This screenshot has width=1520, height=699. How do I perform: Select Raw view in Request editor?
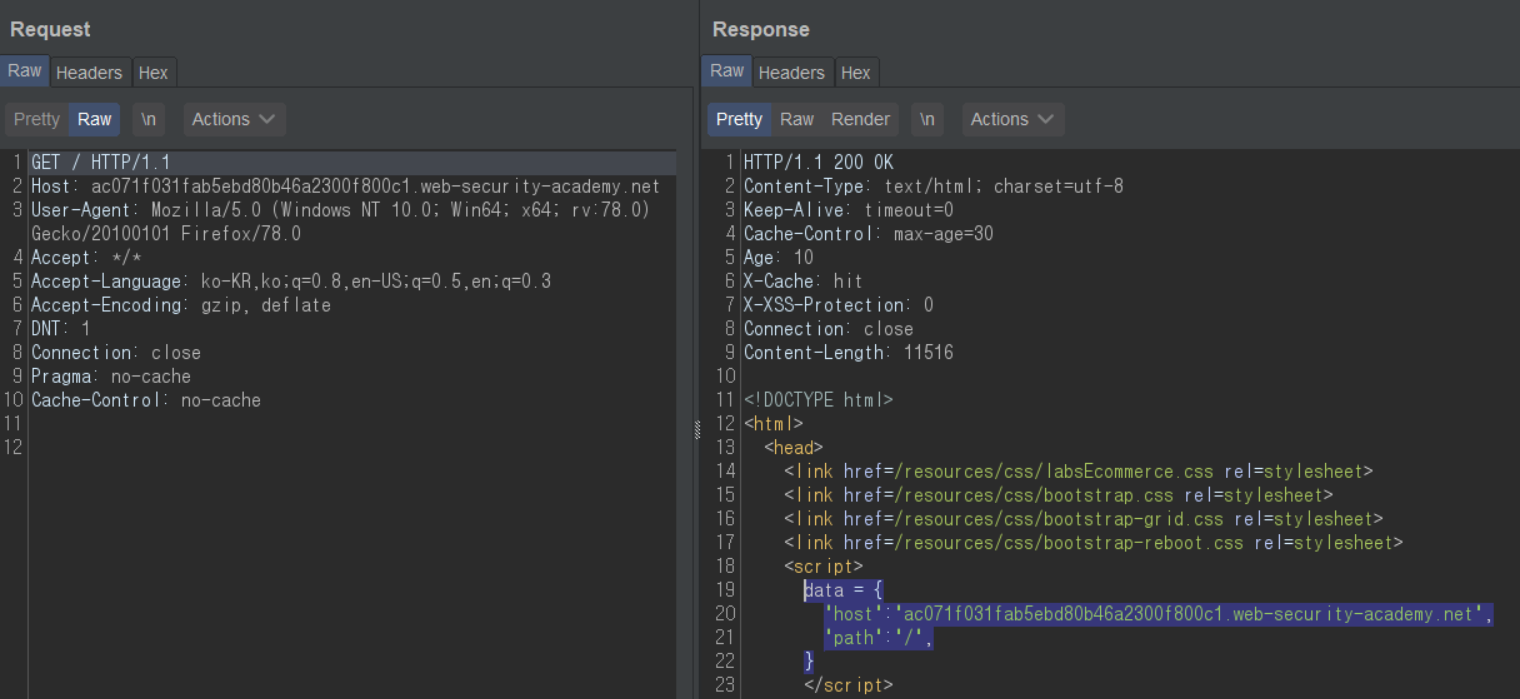[95, 119]
